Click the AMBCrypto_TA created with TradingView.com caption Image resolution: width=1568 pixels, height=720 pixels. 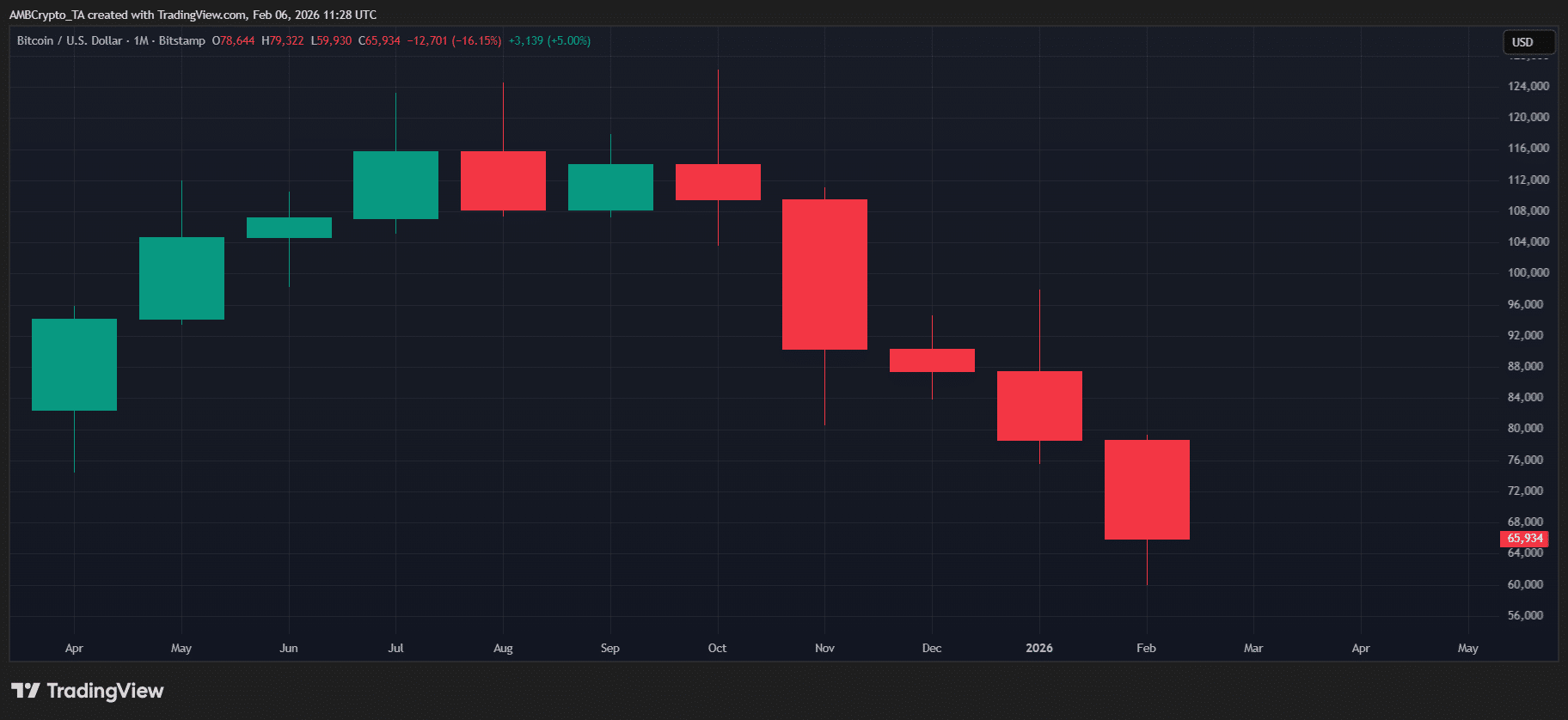[193, 15]
